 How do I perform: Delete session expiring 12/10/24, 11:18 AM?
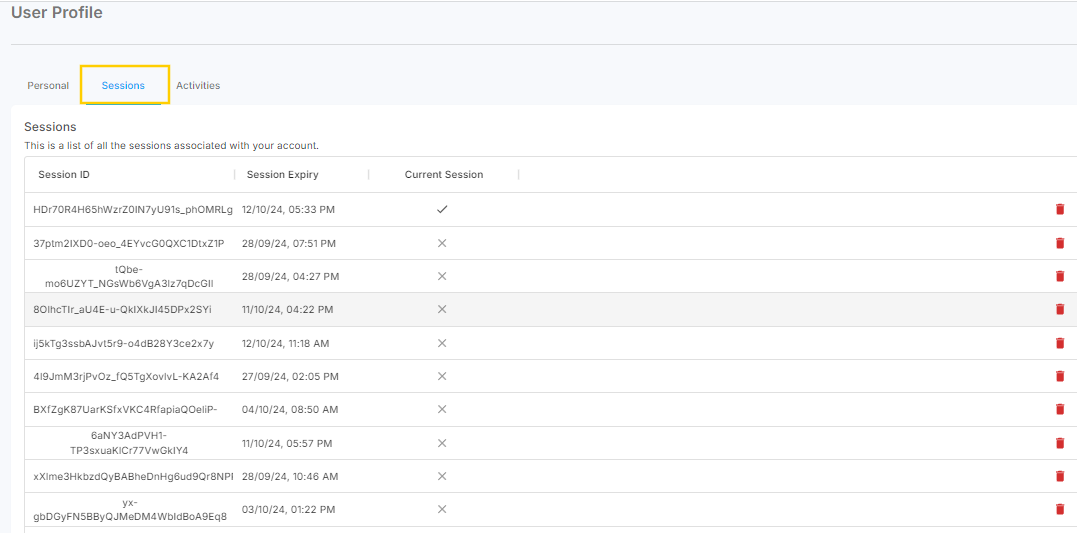(x=1060, y=343)
